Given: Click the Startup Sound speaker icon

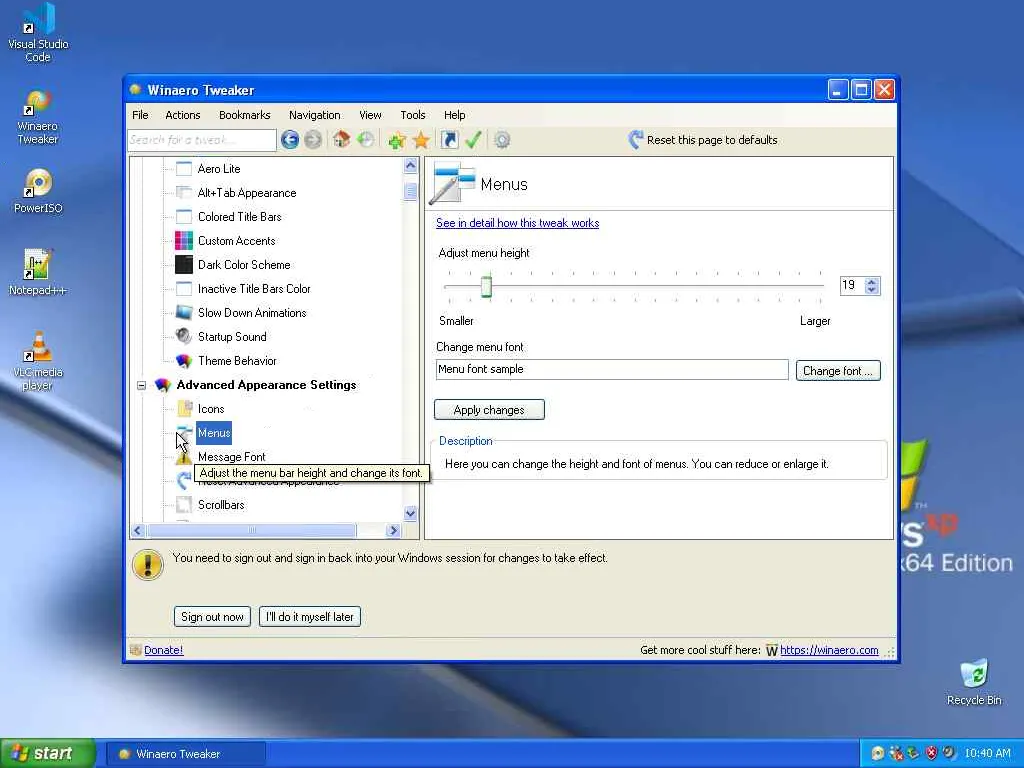Looking at the screenshot, I should pyautogui.click(x=184, y=336).
